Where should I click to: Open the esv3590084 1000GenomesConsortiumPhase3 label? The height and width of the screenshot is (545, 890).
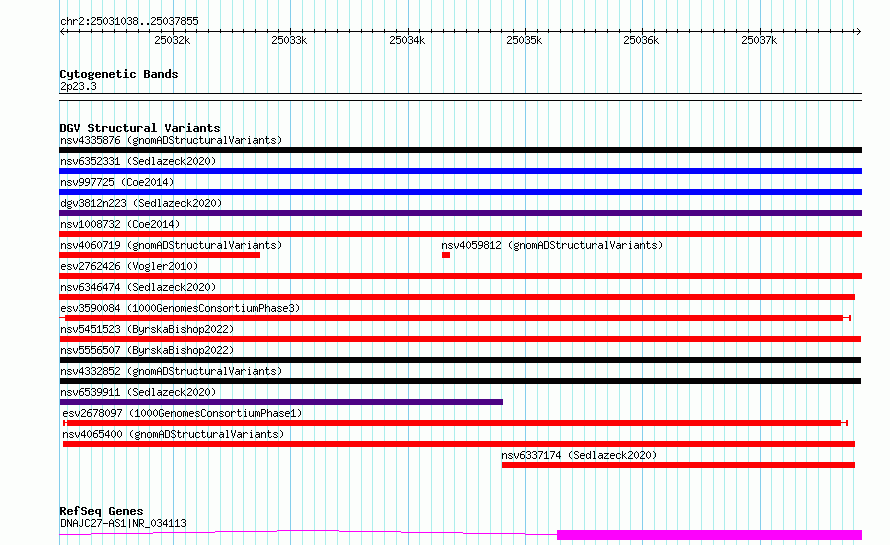[180, 308]
